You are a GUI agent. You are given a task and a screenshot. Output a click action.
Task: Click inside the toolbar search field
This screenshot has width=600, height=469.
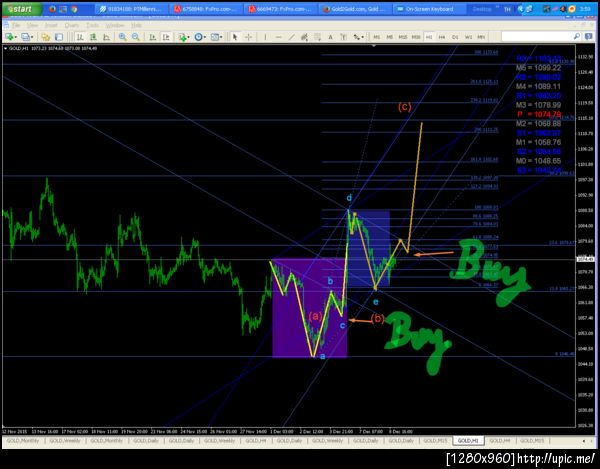tap(536, 36)
